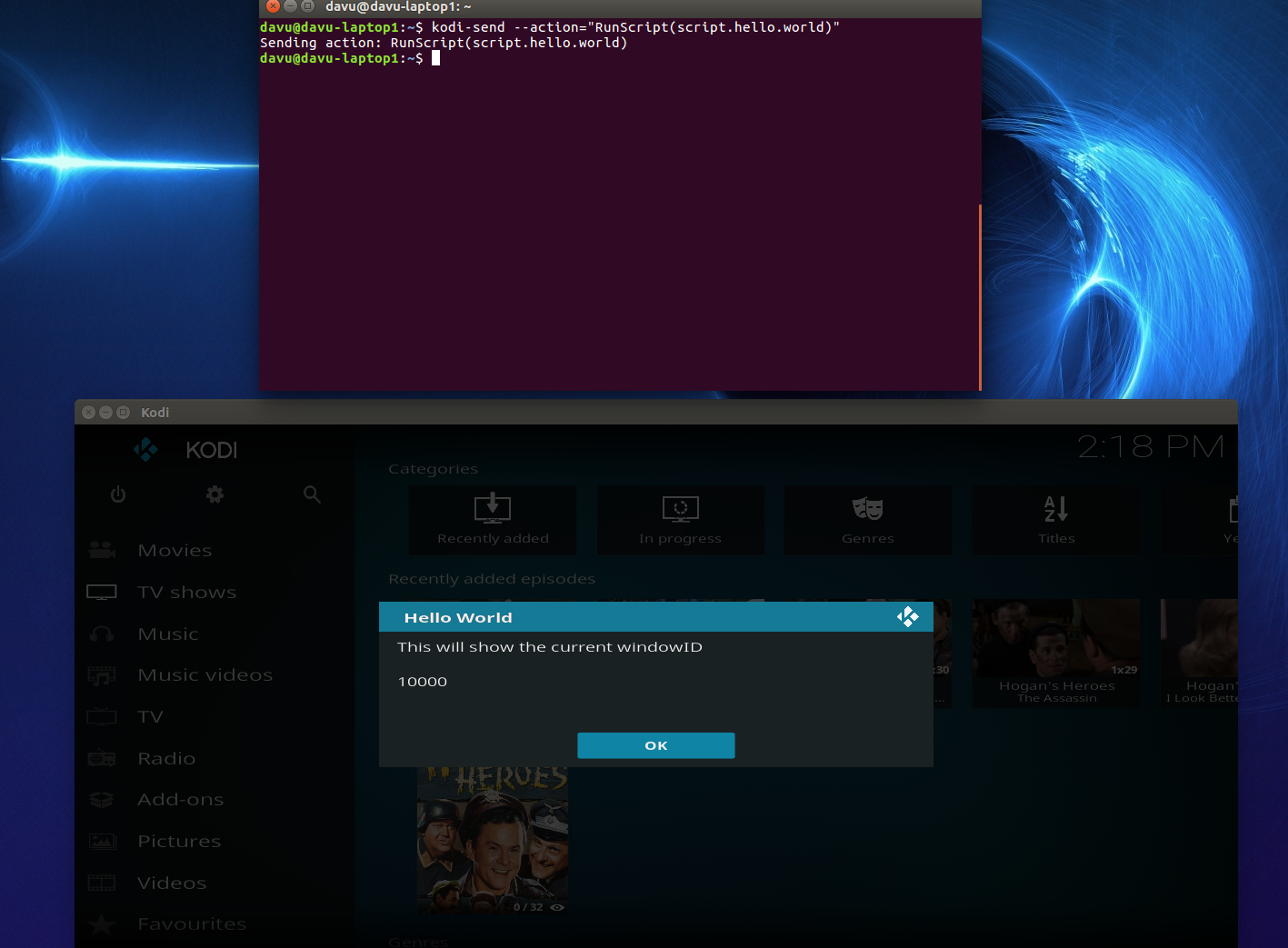Click the Music videos icon
The height and width of the screenshot is (948, 1288).
[102, 675]
